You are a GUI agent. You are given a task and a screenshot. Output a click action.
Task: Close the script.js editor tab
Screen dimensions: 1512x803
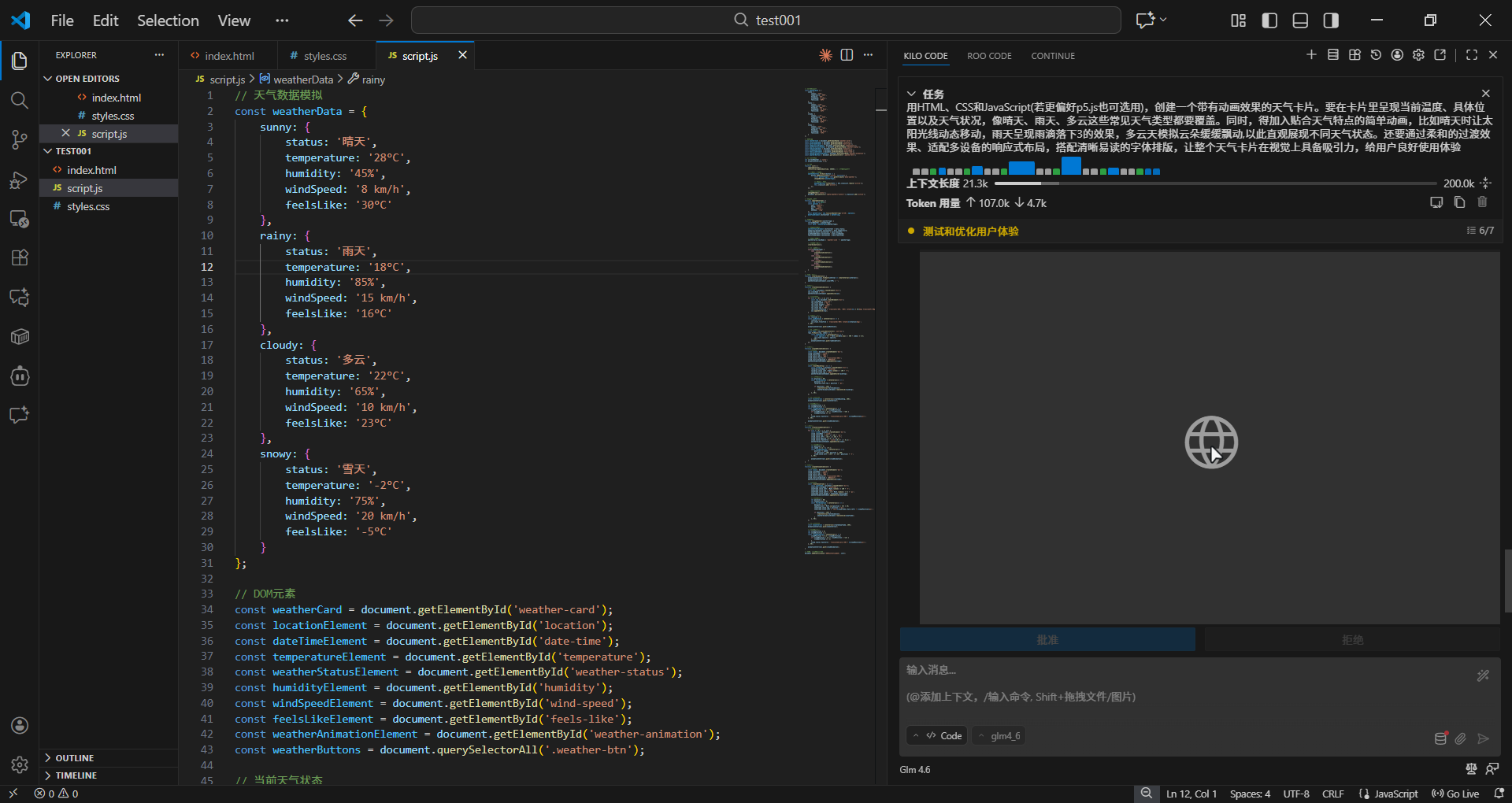(462, 55)
